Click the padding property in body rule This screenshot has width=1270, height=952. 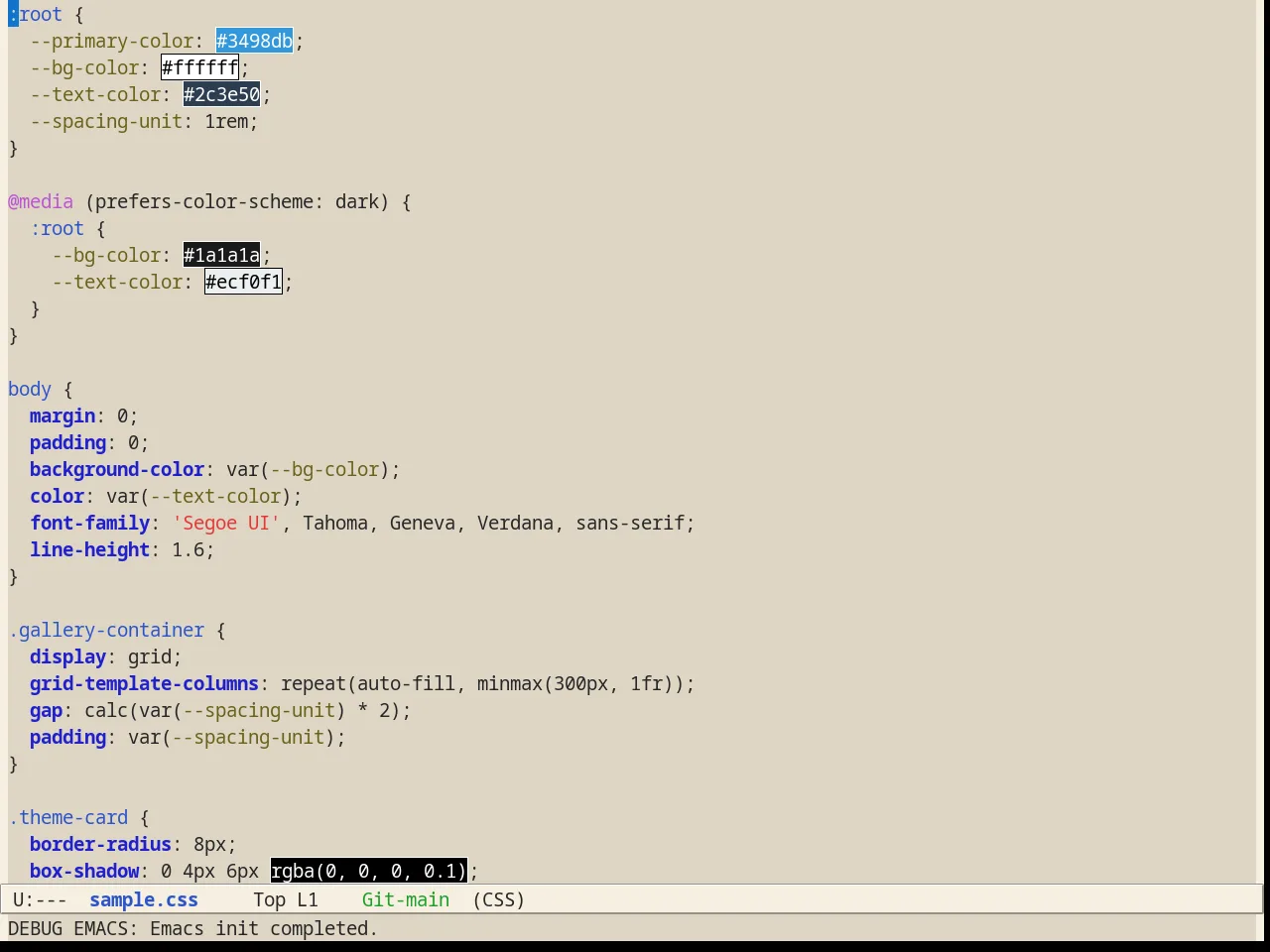click(67, 442)
